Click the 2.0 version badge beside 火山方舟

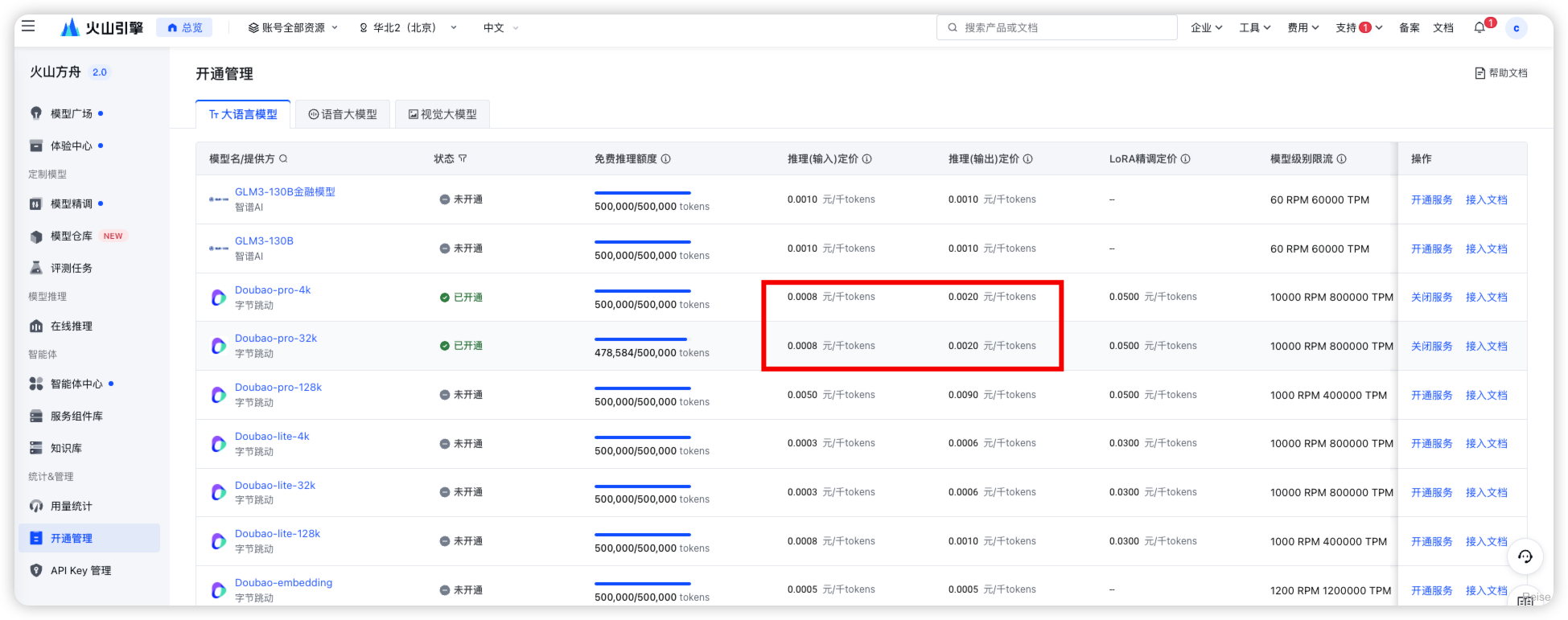point(100,72)
